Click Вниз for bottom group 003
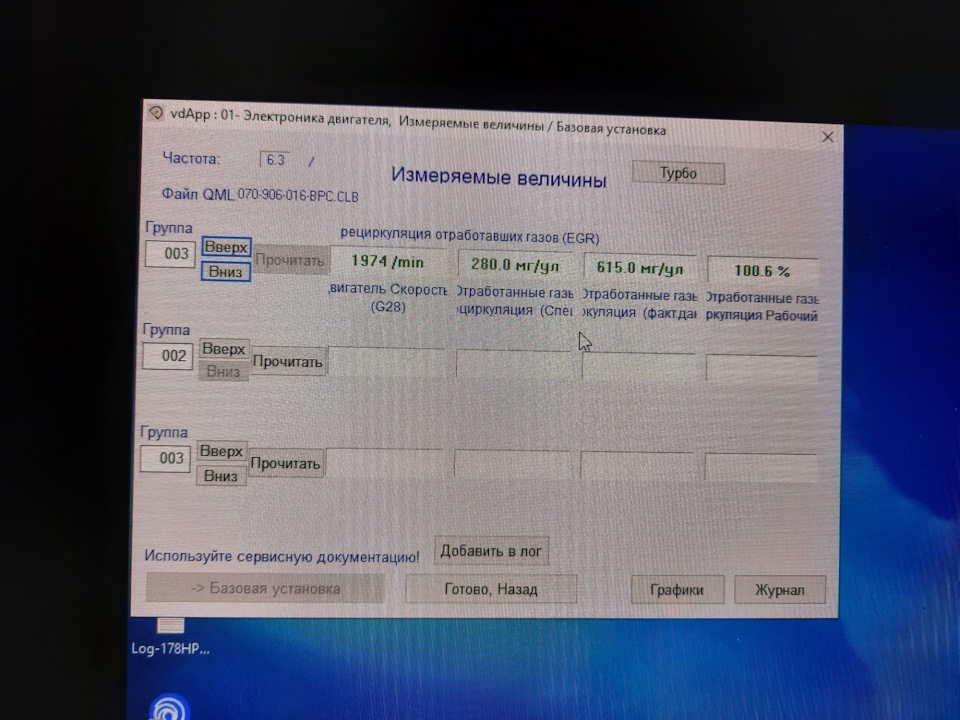The image size is (960, 720). tap(220, 476)
